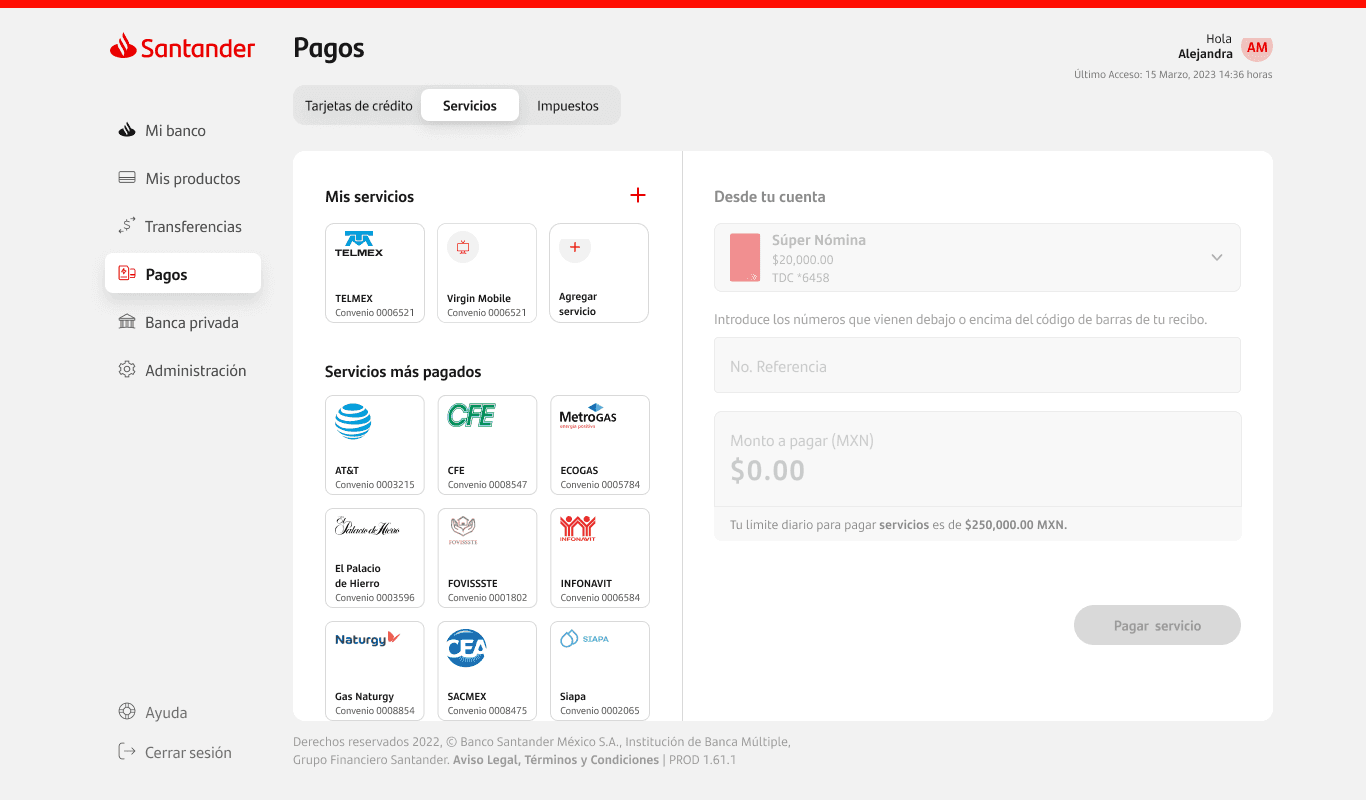
Task: Click the AT&T globe logo
Action: (x=353, y=421)
